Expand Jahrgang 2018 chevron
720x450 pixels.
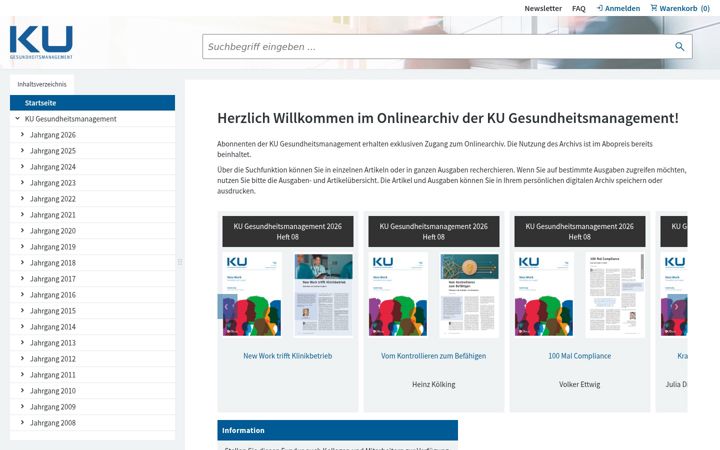tap(22, 263)
